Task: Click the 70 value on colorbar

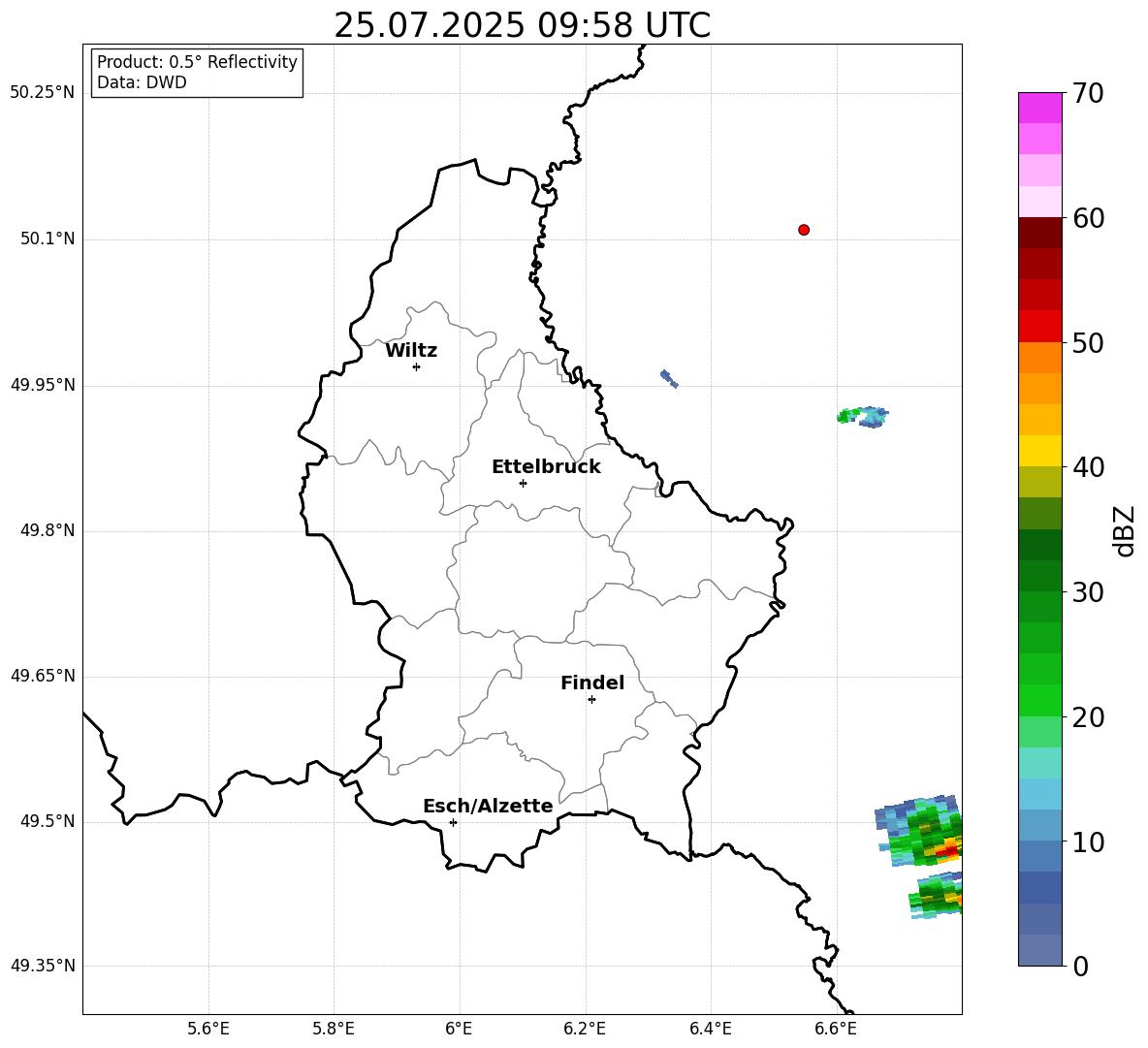Action: tap(1087, 93)
